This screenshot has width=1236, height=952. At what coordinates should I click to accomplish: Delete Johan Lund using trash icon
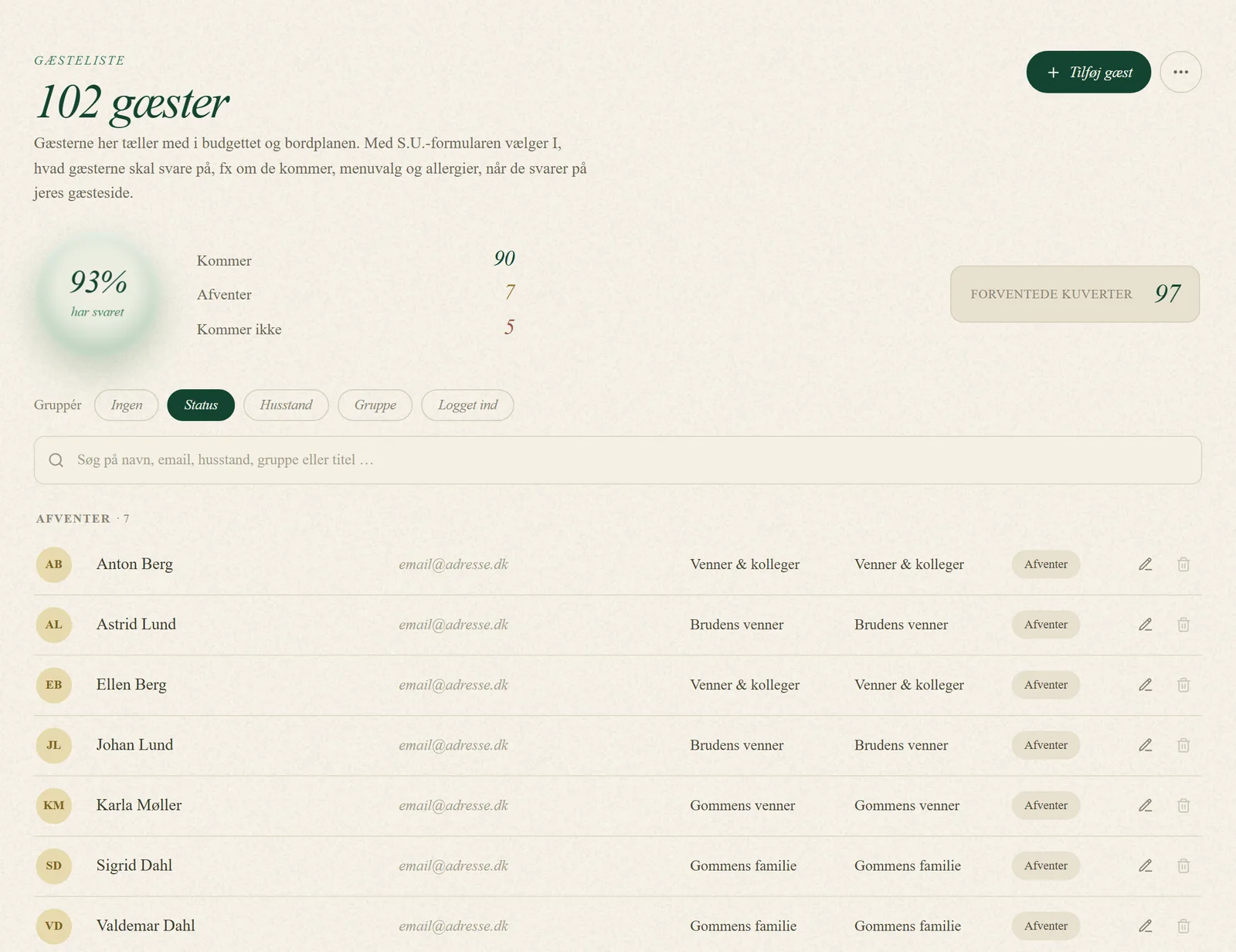tap(1183, 745)
